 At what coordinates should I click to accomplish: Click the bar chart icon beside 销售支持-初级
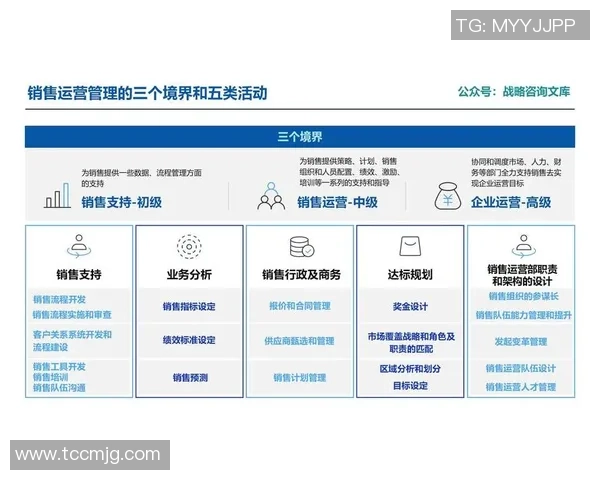(57, 195)
